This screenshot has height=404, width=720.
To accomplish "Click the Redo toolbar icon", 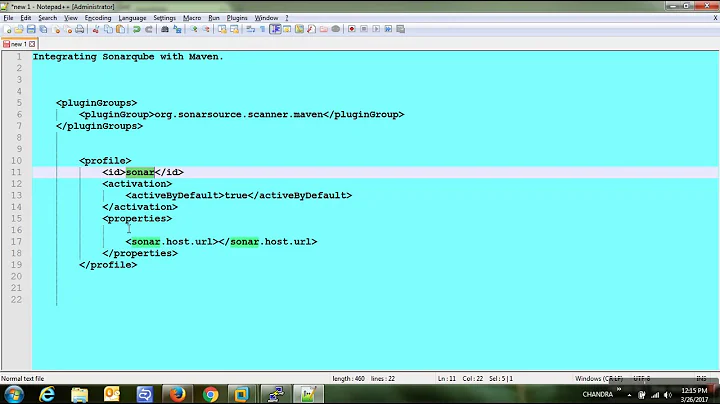I will (x=149, y=29).
